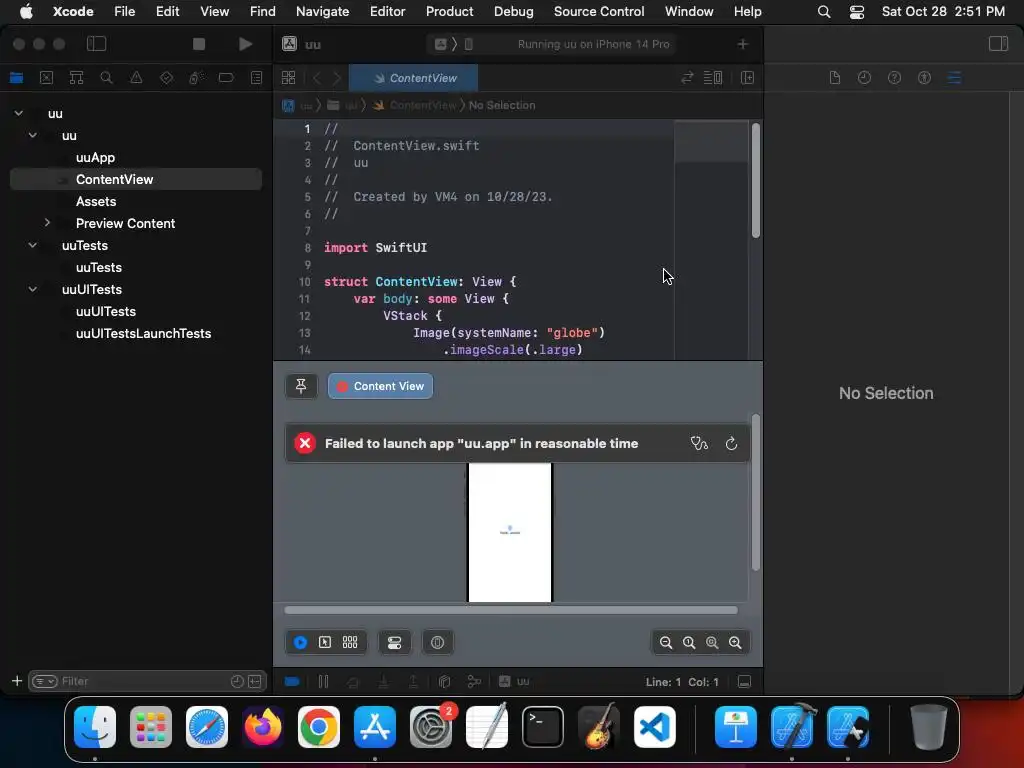This screenshot has height=768, width=1024.
Task: Go back in editor history
Action: [x=317, y=78]
